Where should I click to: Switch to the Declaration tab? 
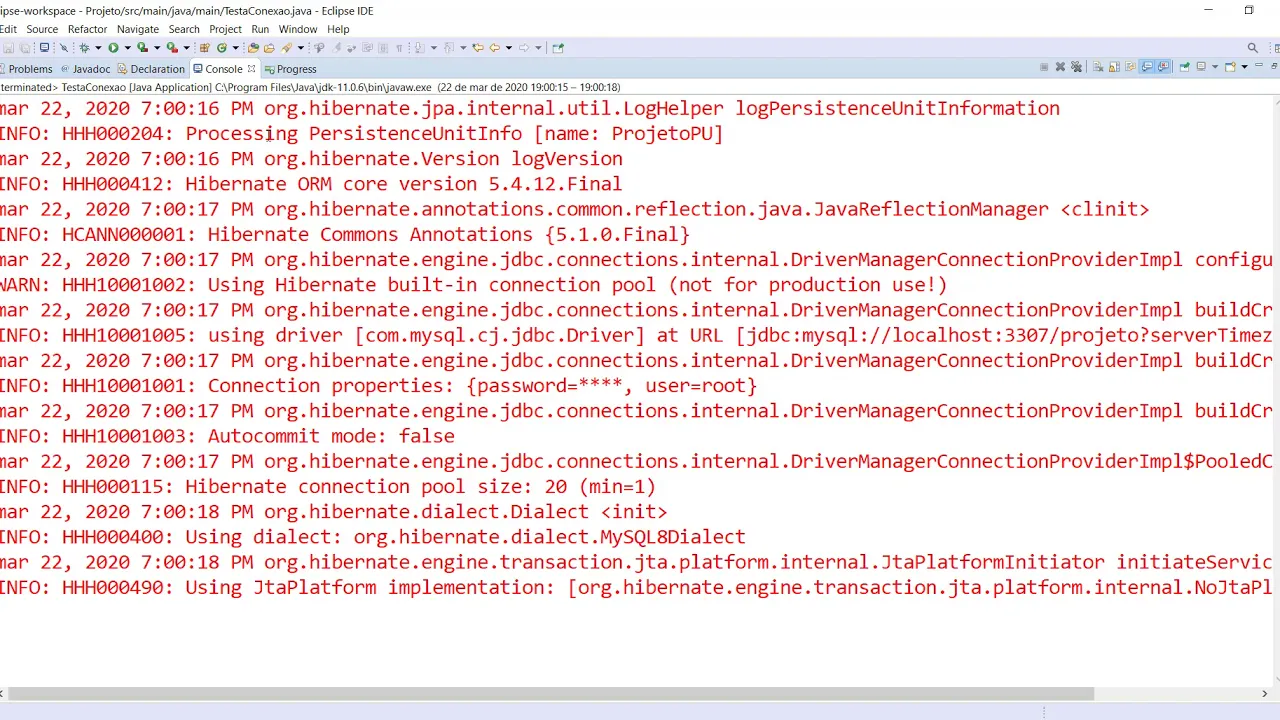[151, 69]
